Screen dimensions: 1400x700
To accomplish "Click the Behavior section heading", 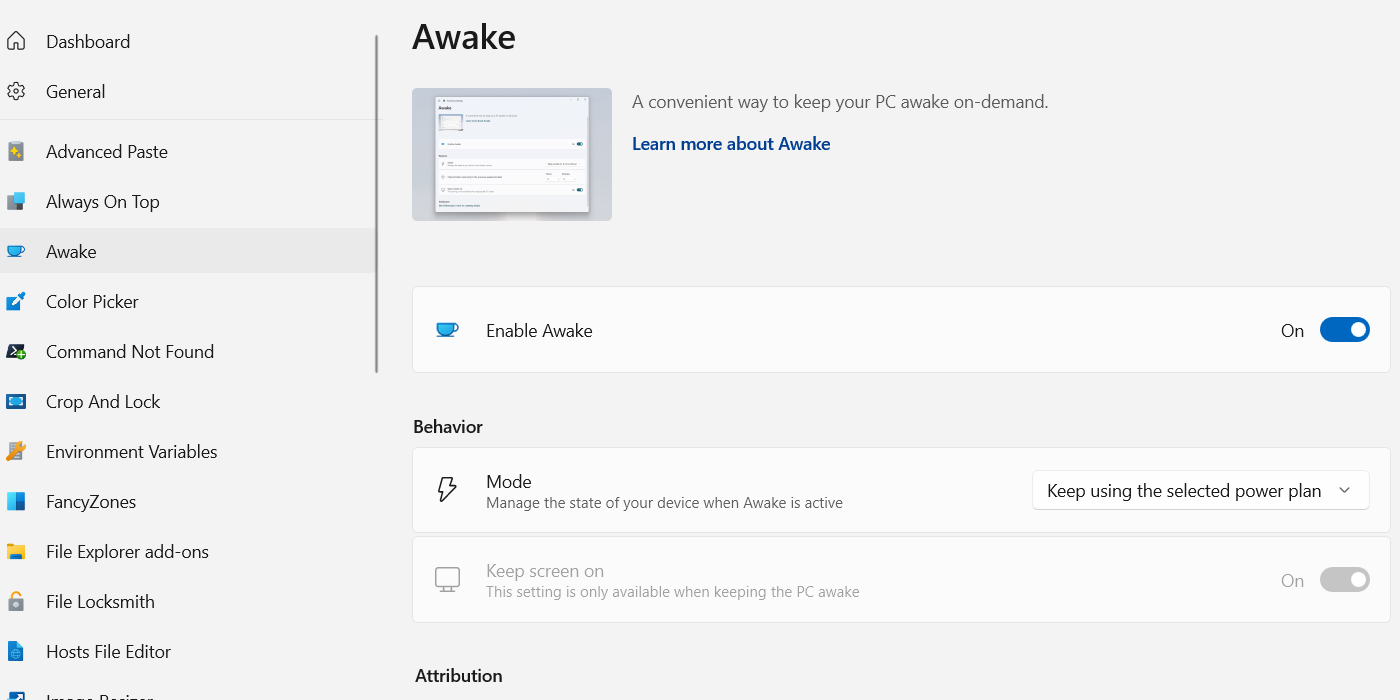I will [448, 427].
